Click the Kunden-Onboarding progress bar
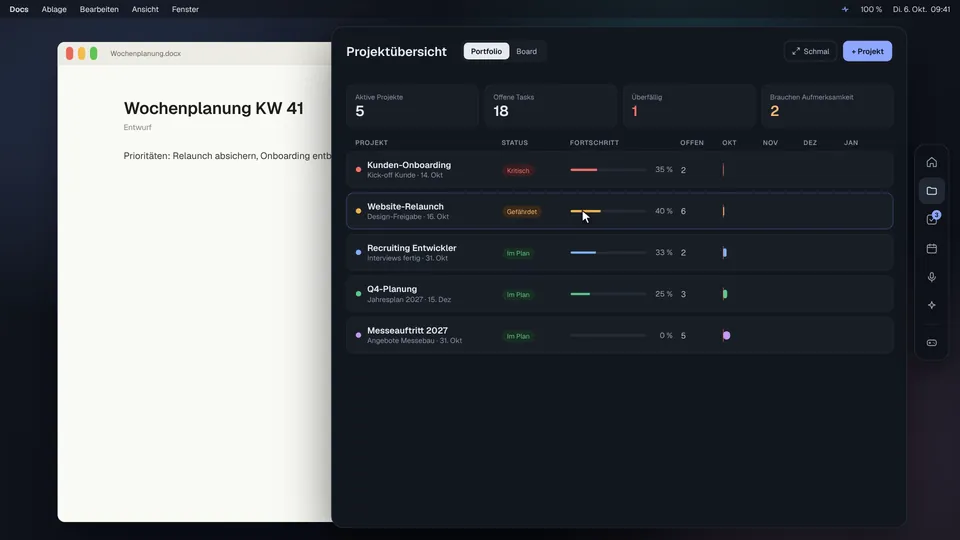This screenshot has height=540, width=960. (607, 170)
